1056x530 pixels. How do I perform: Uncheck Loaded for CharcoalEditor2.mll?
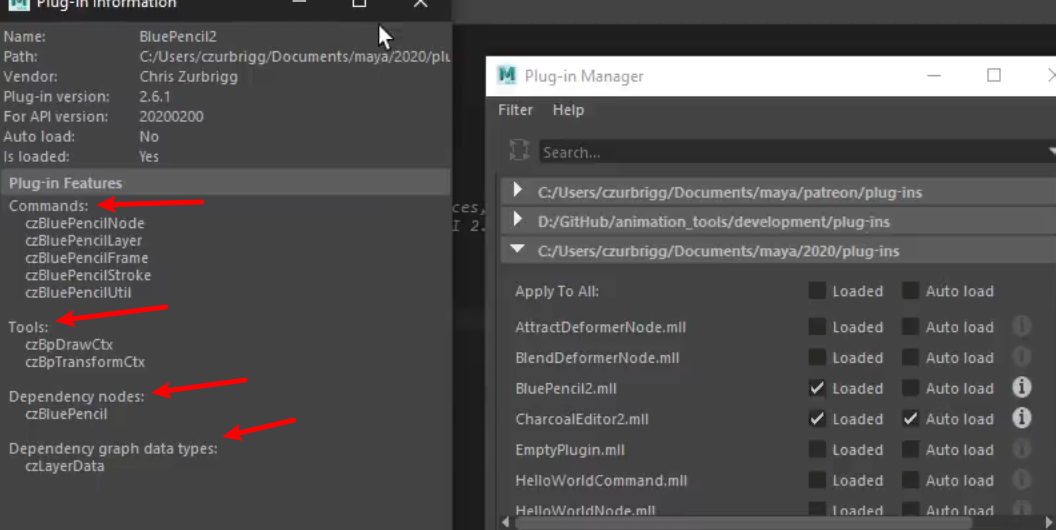(x=817, y=419)
